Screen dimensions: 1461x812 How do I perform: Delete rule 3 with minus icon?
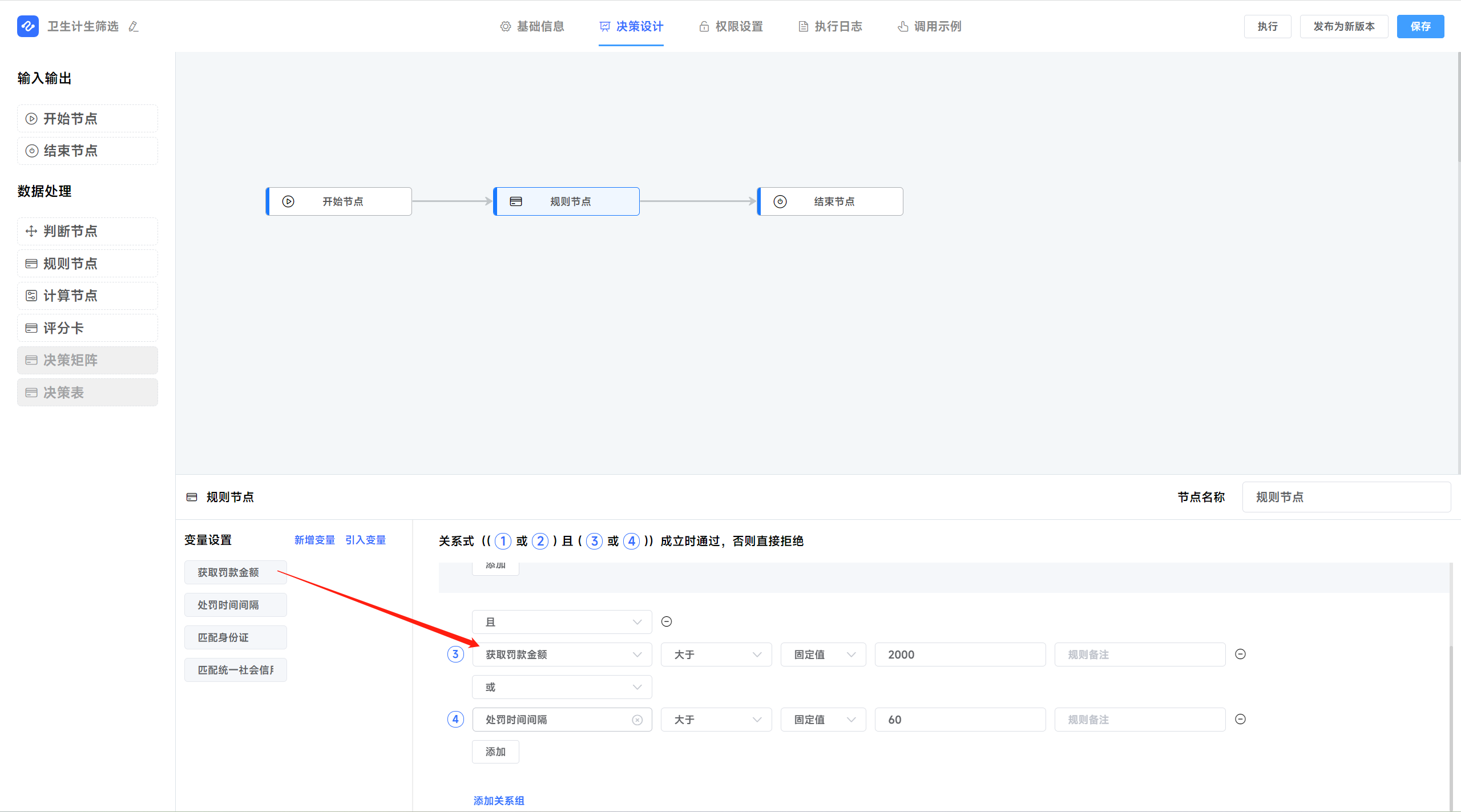1240,654
